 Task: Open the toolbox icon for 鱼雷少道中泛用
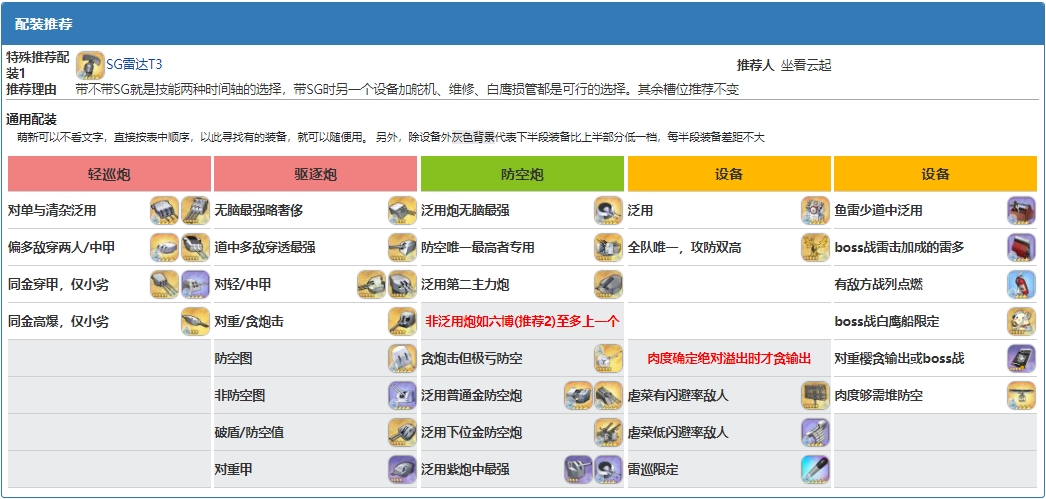point(1021,210)
